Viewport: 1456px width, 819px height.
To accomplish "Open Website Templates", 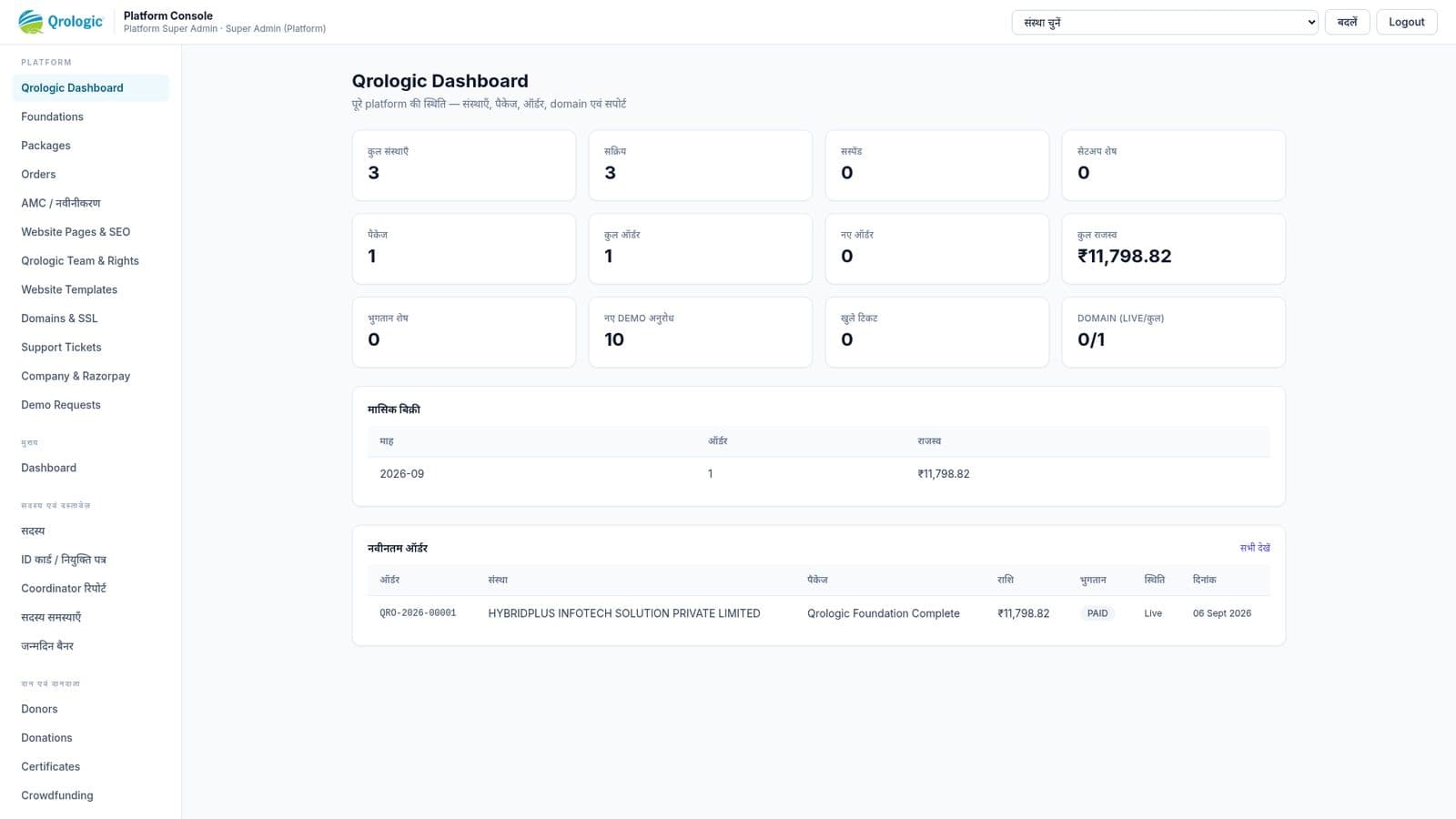I will (x=90, y=289).
